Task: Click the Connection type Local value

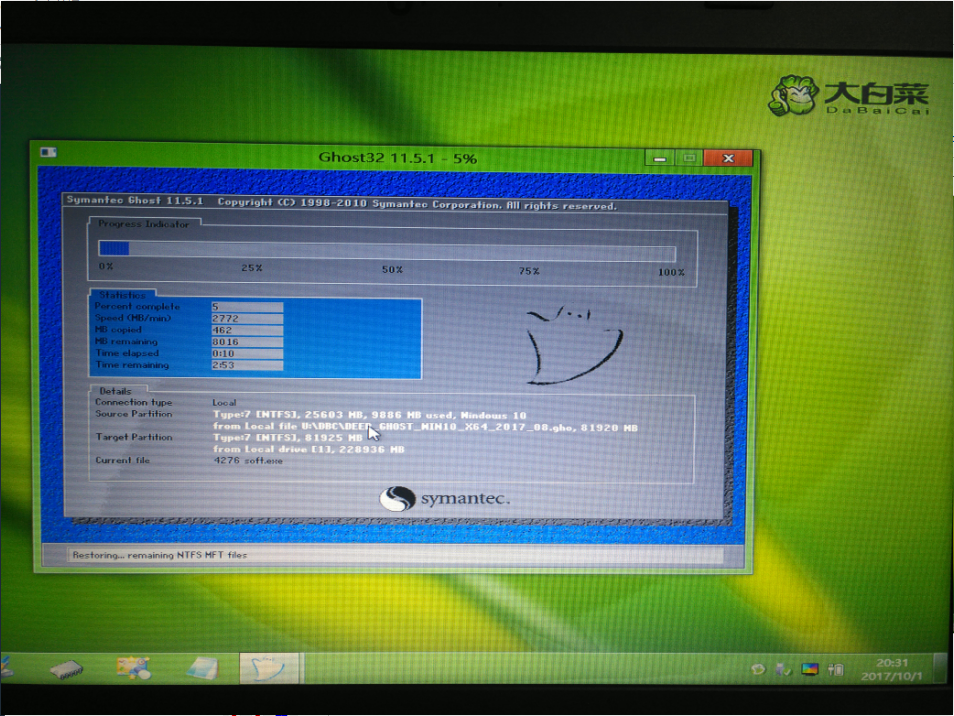Action: [224, 403]
